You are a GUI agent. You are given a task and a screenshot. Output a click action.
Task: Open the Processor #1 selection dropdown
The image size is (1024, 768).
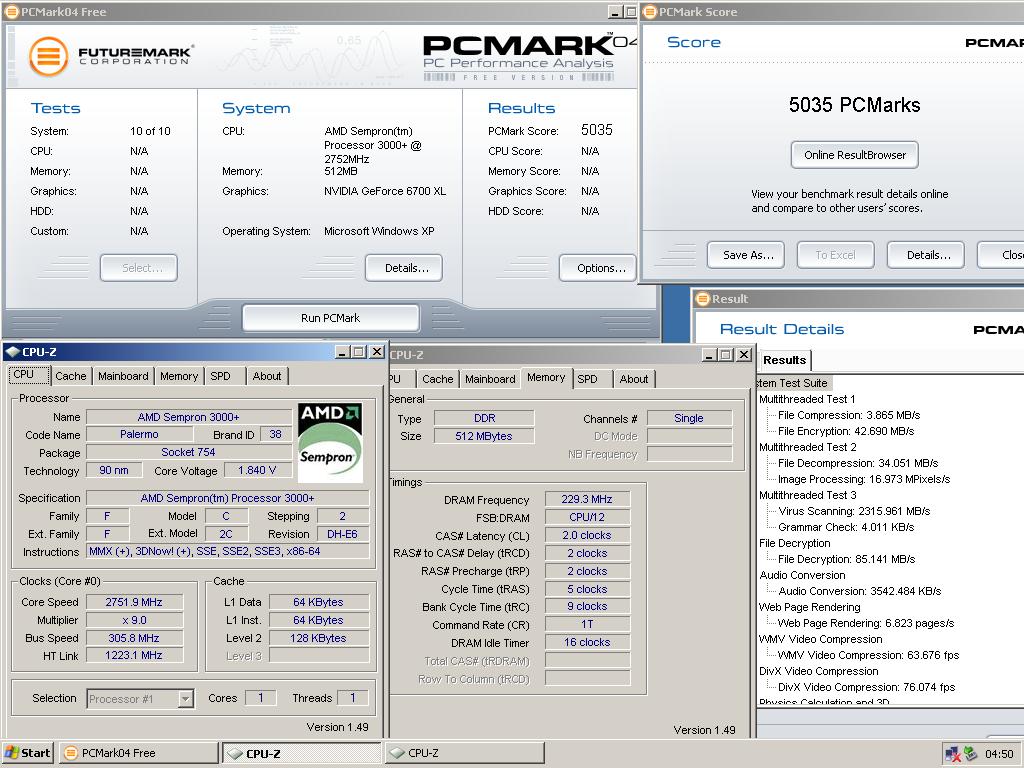[185, 699]
